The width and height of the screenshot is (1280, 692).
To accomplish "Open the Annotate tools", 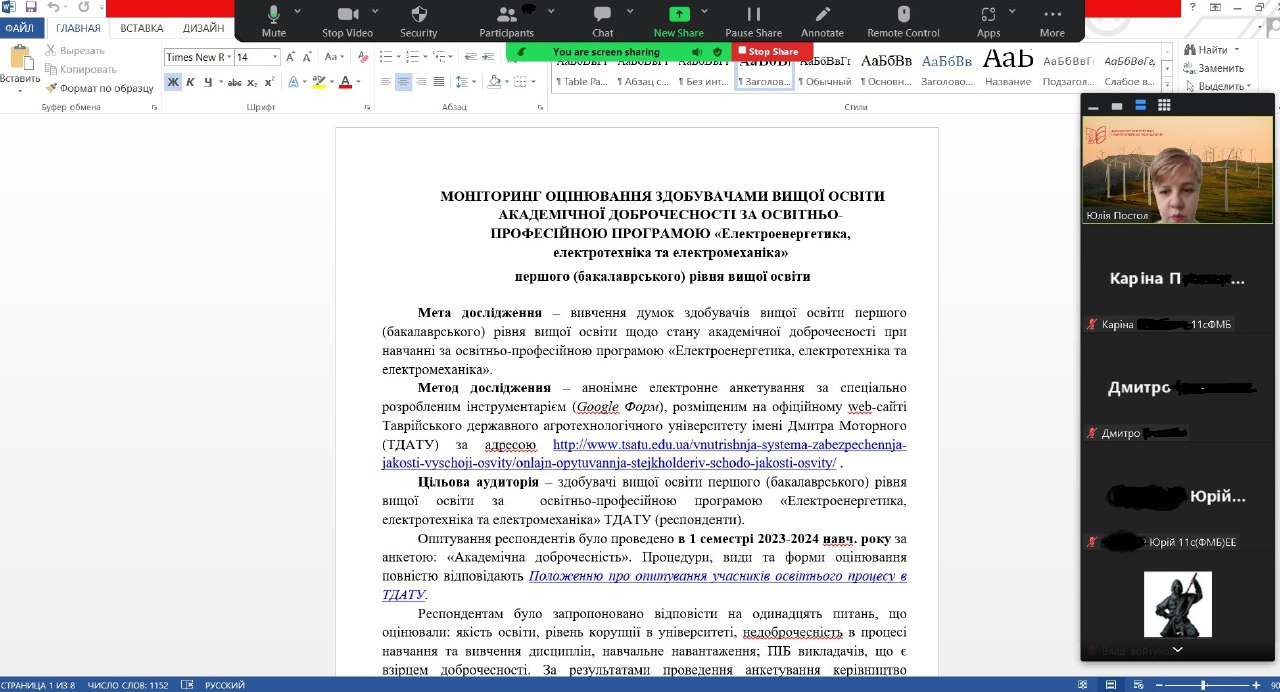I will 823,21.
